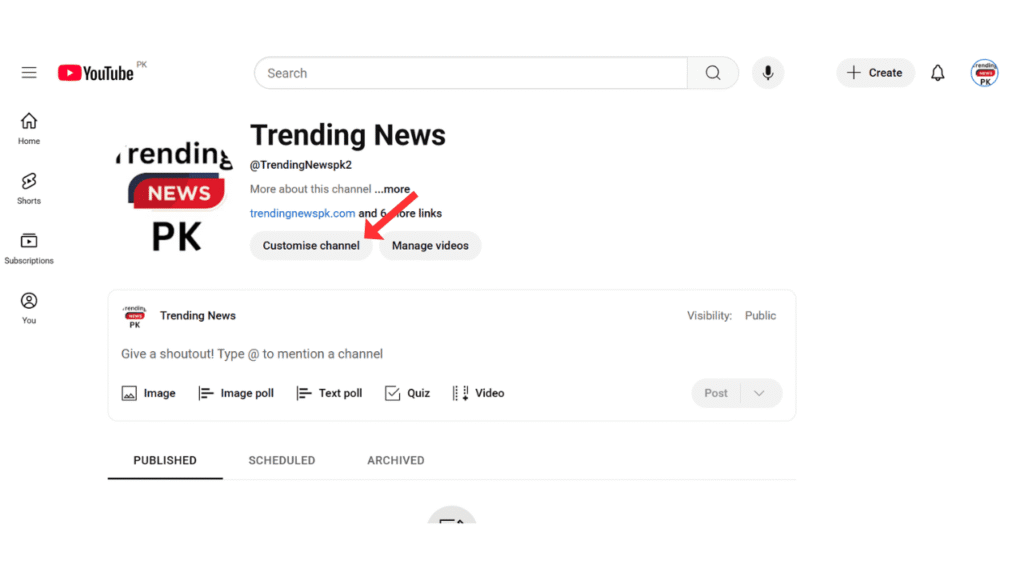Open the You sidebar page

click(29, 307)
